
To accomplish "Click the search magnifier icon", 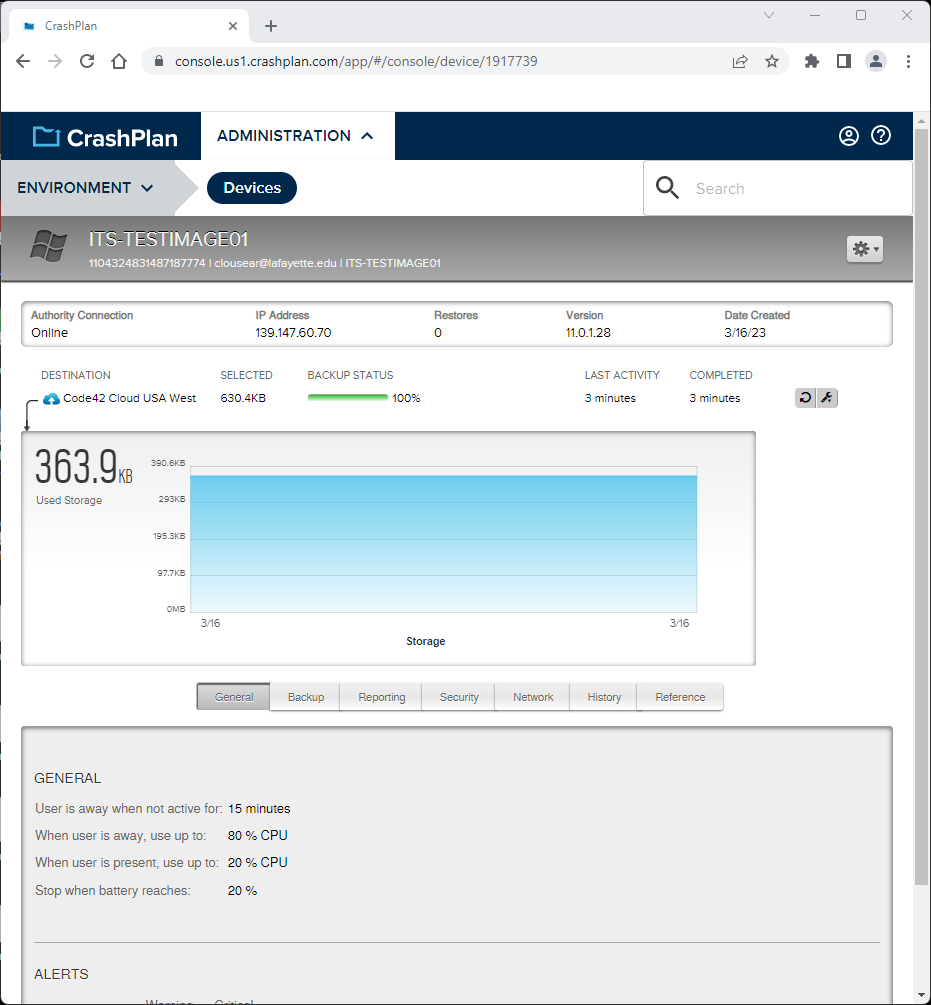I will coord(667,188).
